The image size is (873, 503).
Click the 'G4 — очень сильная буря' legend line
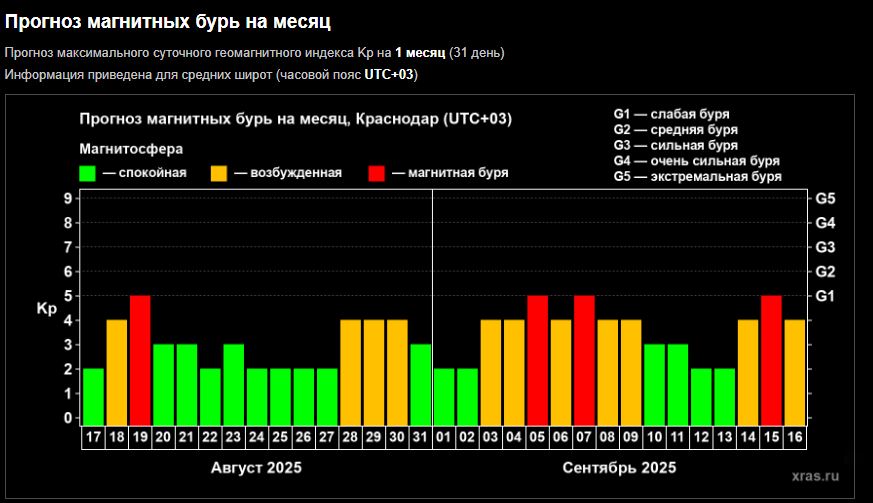697,161
